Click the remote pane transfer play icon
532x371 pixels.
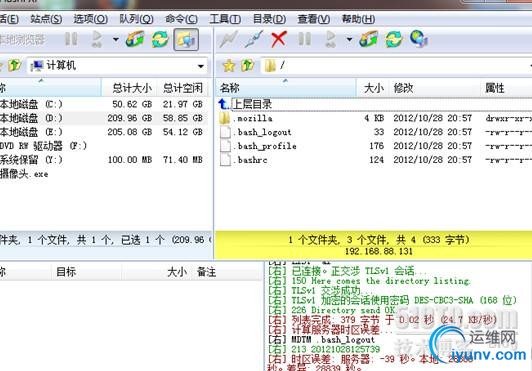(330, 39)
